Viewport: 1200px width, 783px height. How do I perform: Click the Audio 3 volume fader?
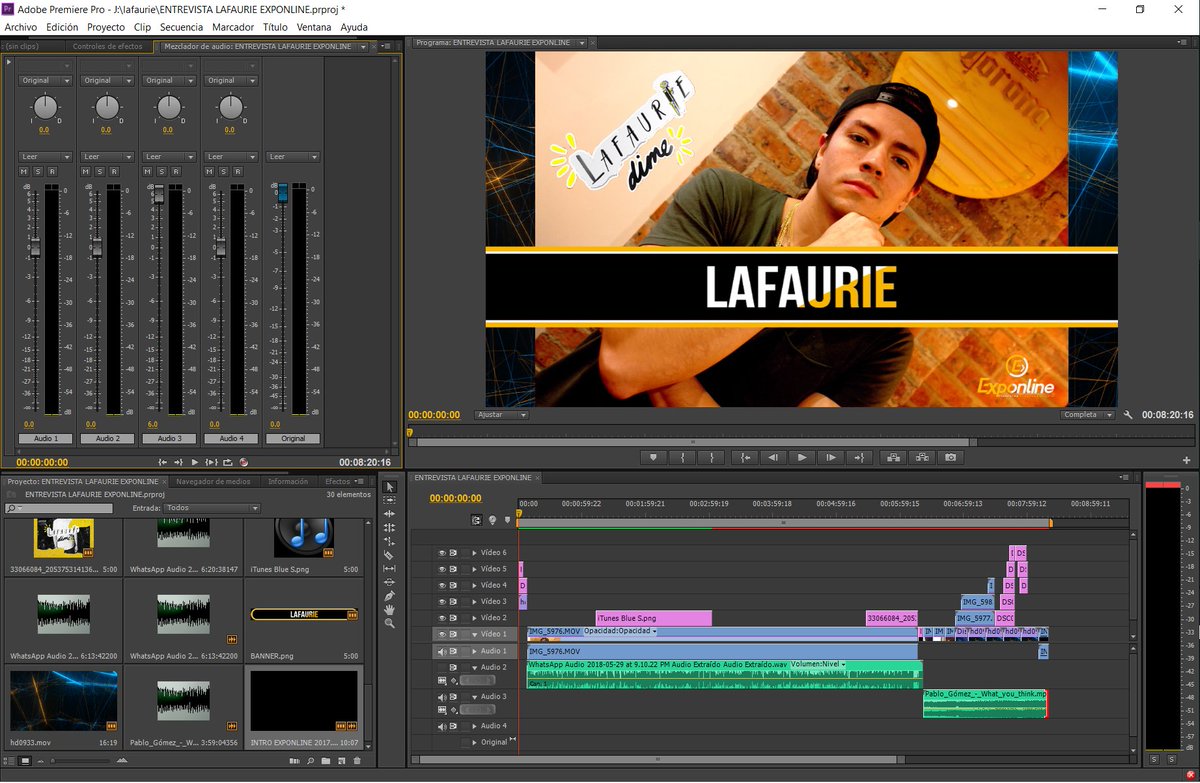click(157, 193)
